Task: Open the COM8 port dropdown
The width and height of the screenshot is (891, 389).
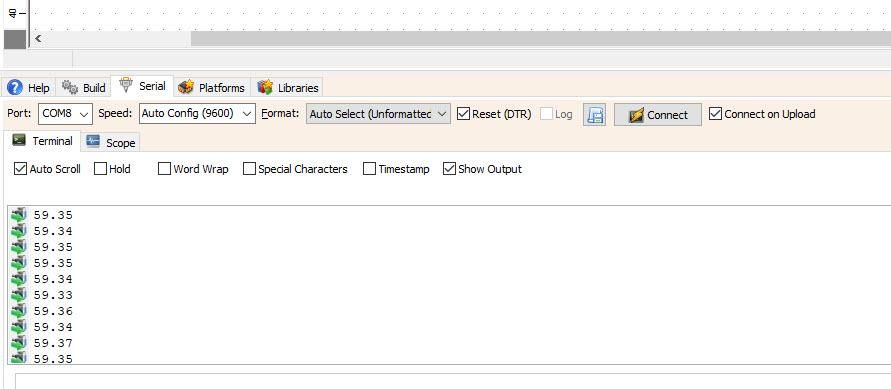Action: 65,114
